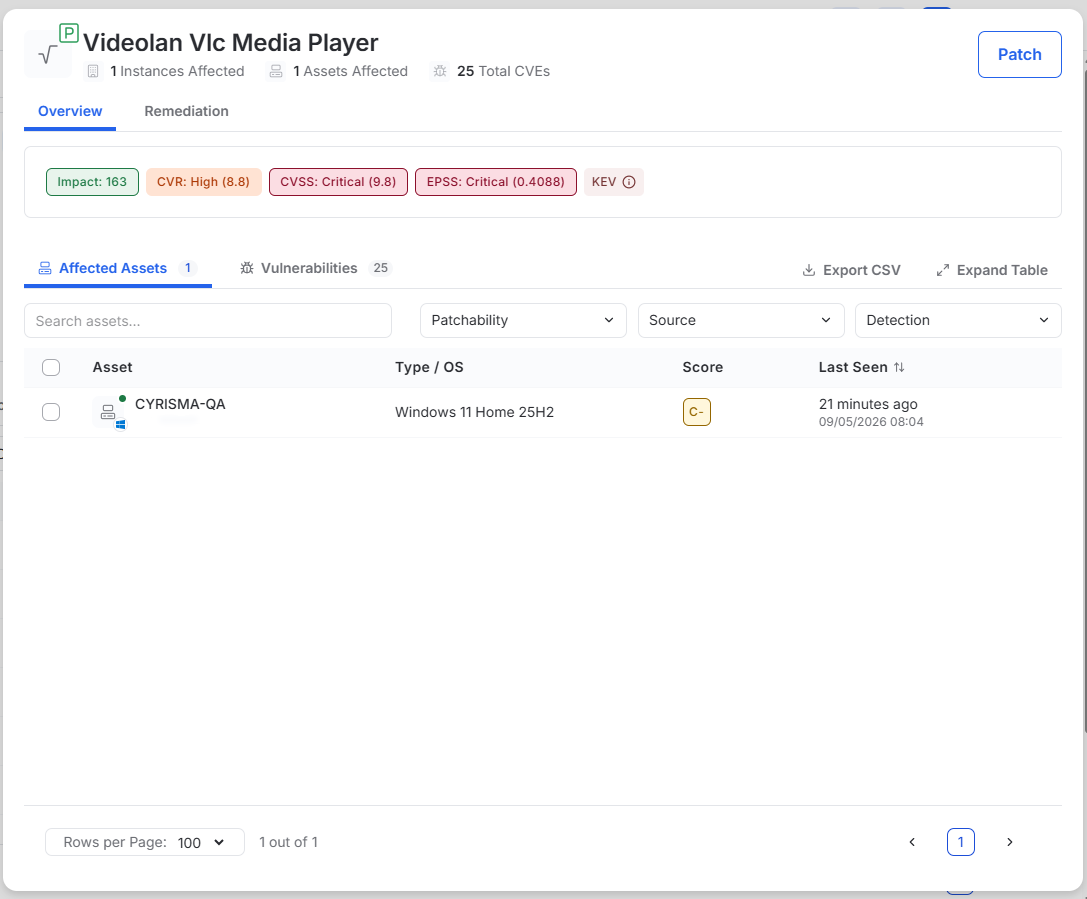Click the EPSS: Critical (0.4088) badge
The width and height of the screenshot is (1087, 899).
tap(496, 182)
